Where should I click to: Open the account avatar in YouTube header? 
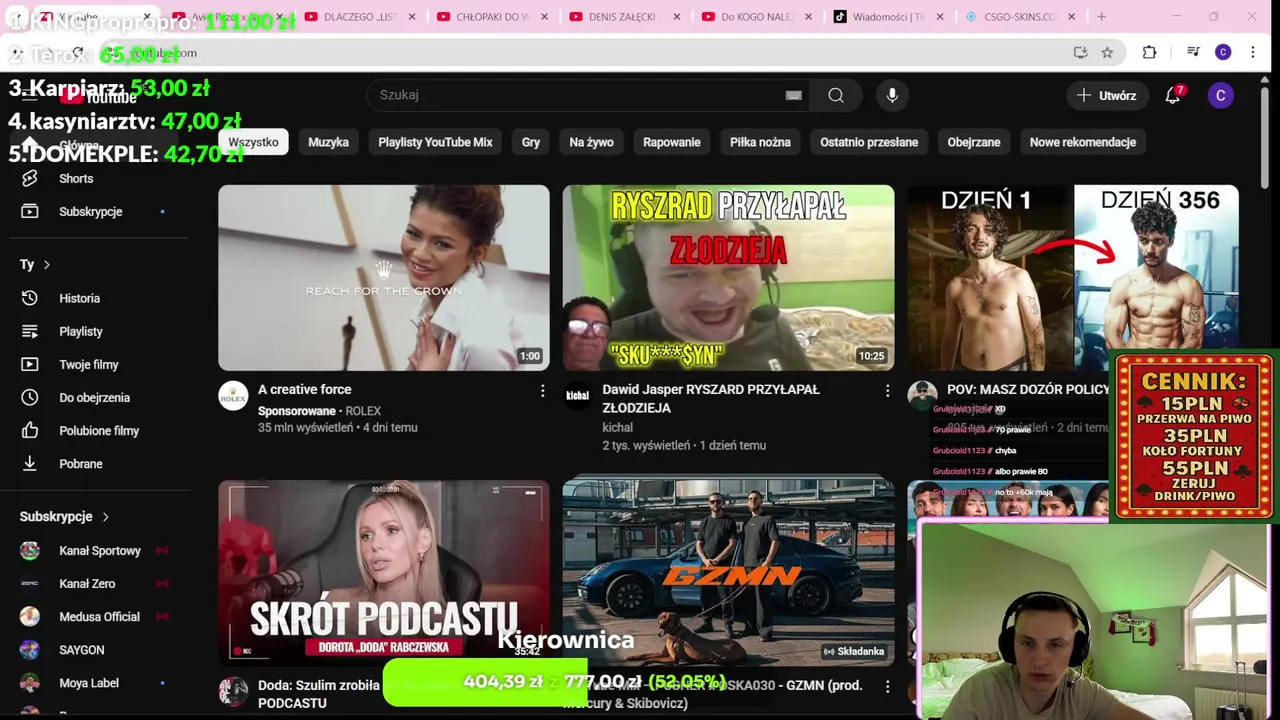tap(1220, 95)
